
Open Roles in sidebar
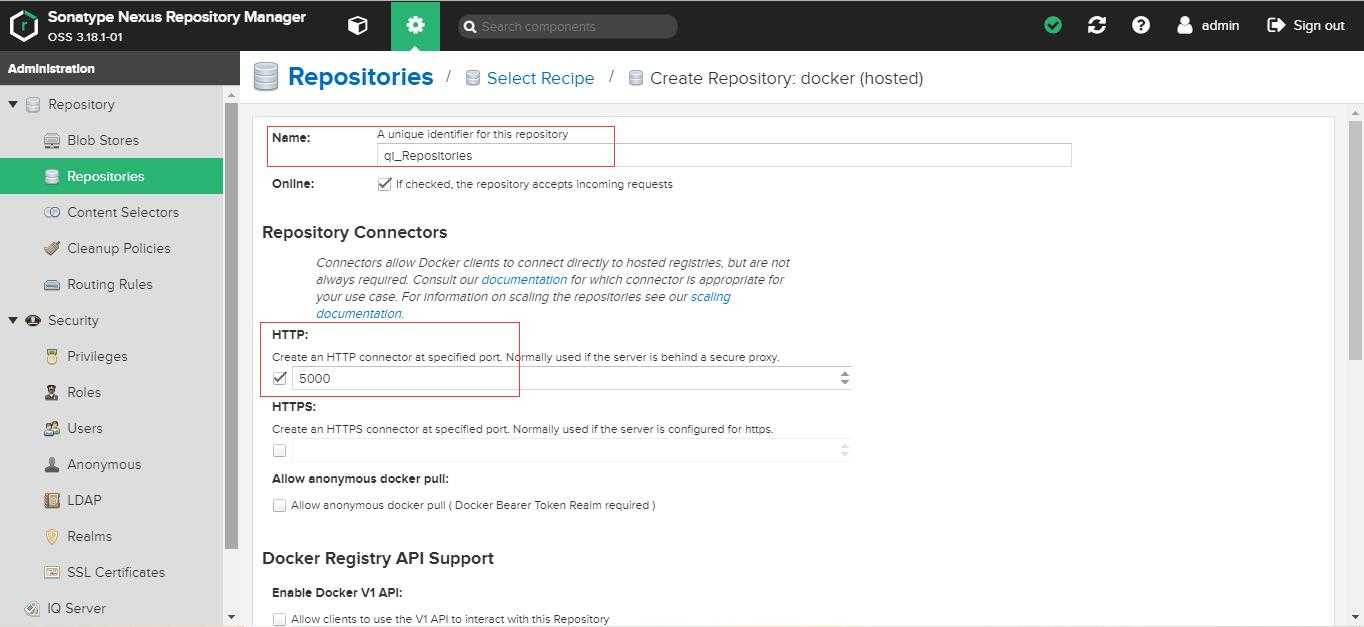click(111, 393)
